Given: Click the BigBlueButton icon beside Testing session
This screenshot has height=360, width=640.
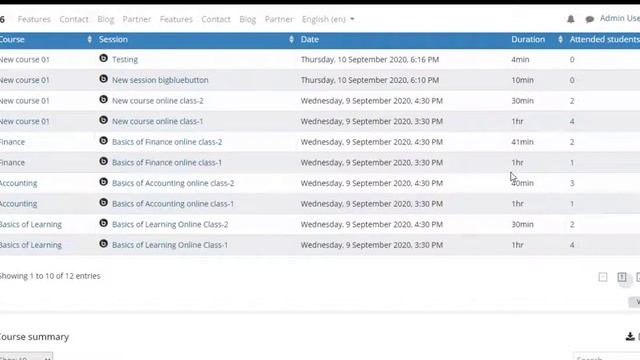Looking at the screenshot, I should pyautogui.click(x=104, y=58).
